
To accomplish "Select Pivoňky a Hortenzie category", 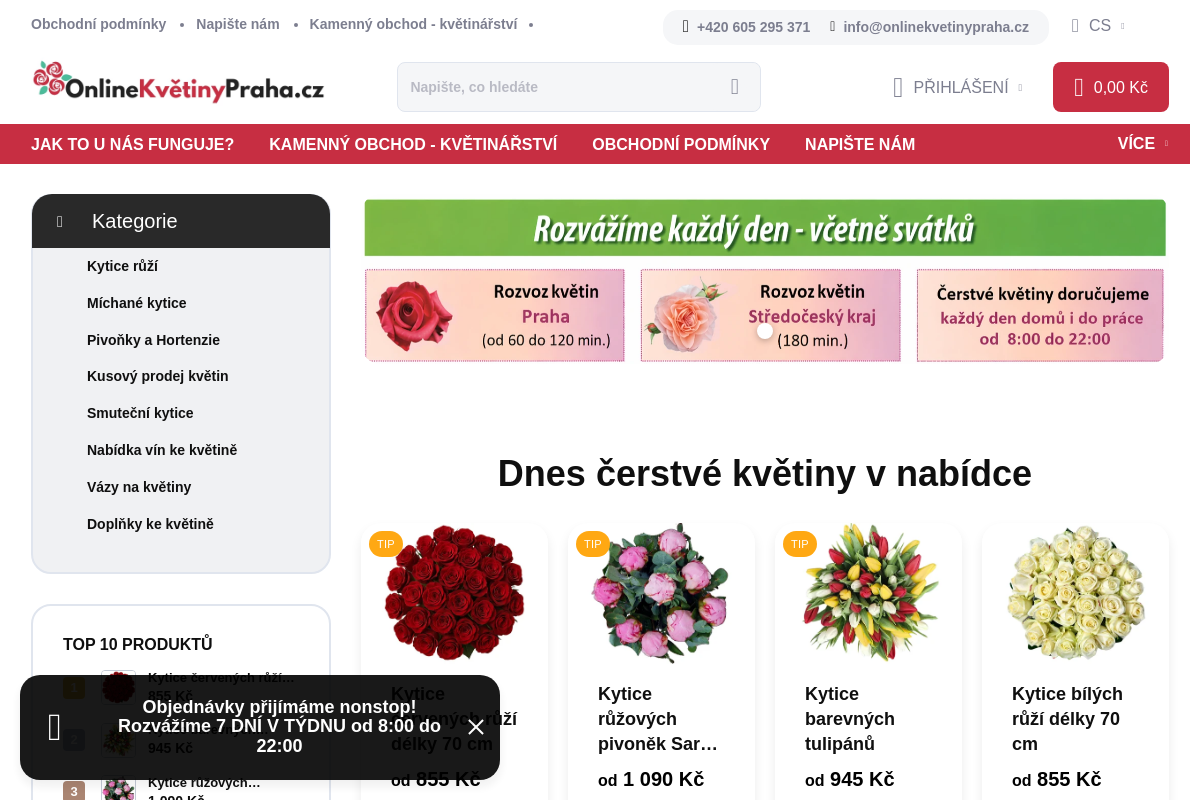I will pos(153,340).
